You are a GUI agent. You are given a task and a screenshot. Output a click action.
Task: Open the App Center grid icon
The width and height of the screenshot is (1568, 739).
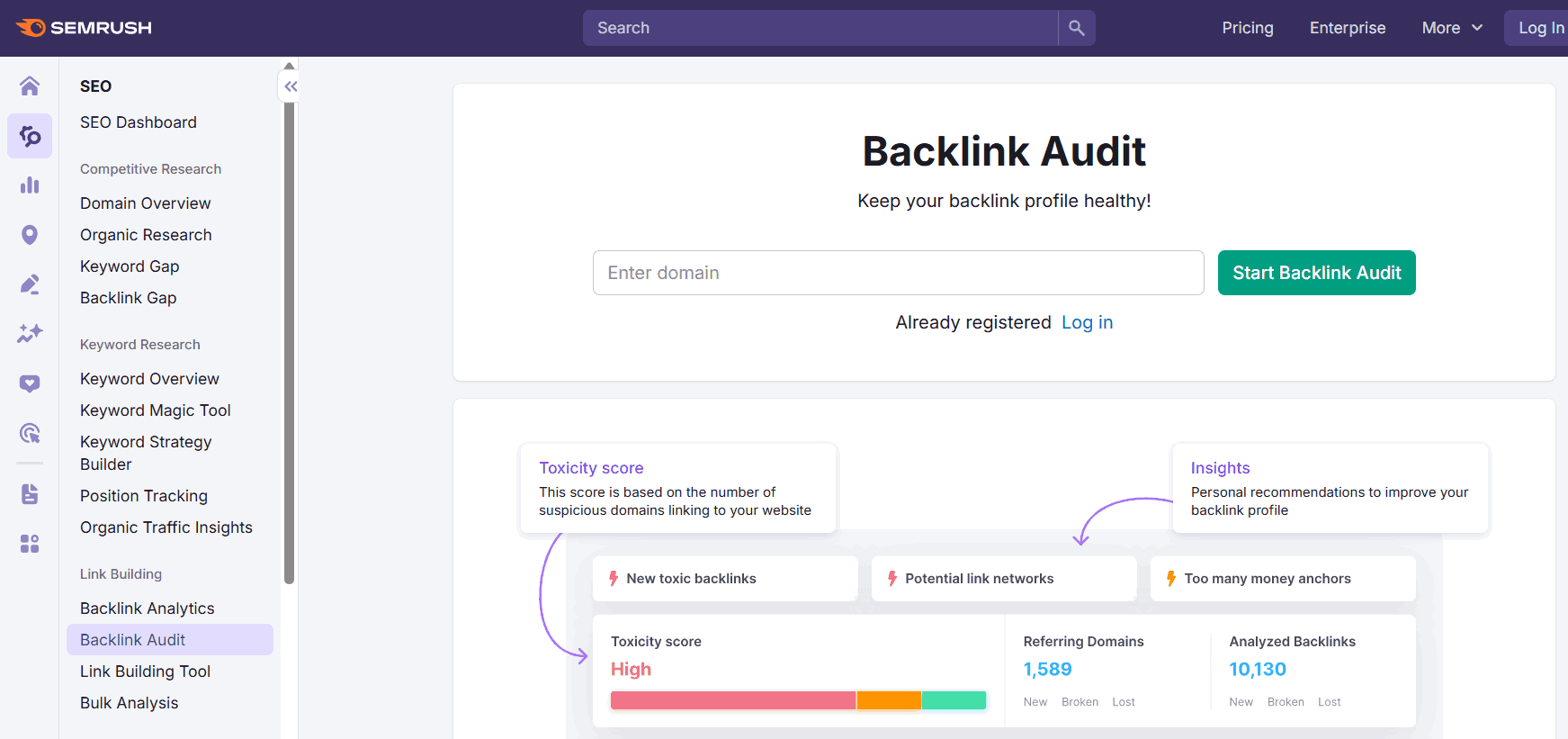(30, 544)
